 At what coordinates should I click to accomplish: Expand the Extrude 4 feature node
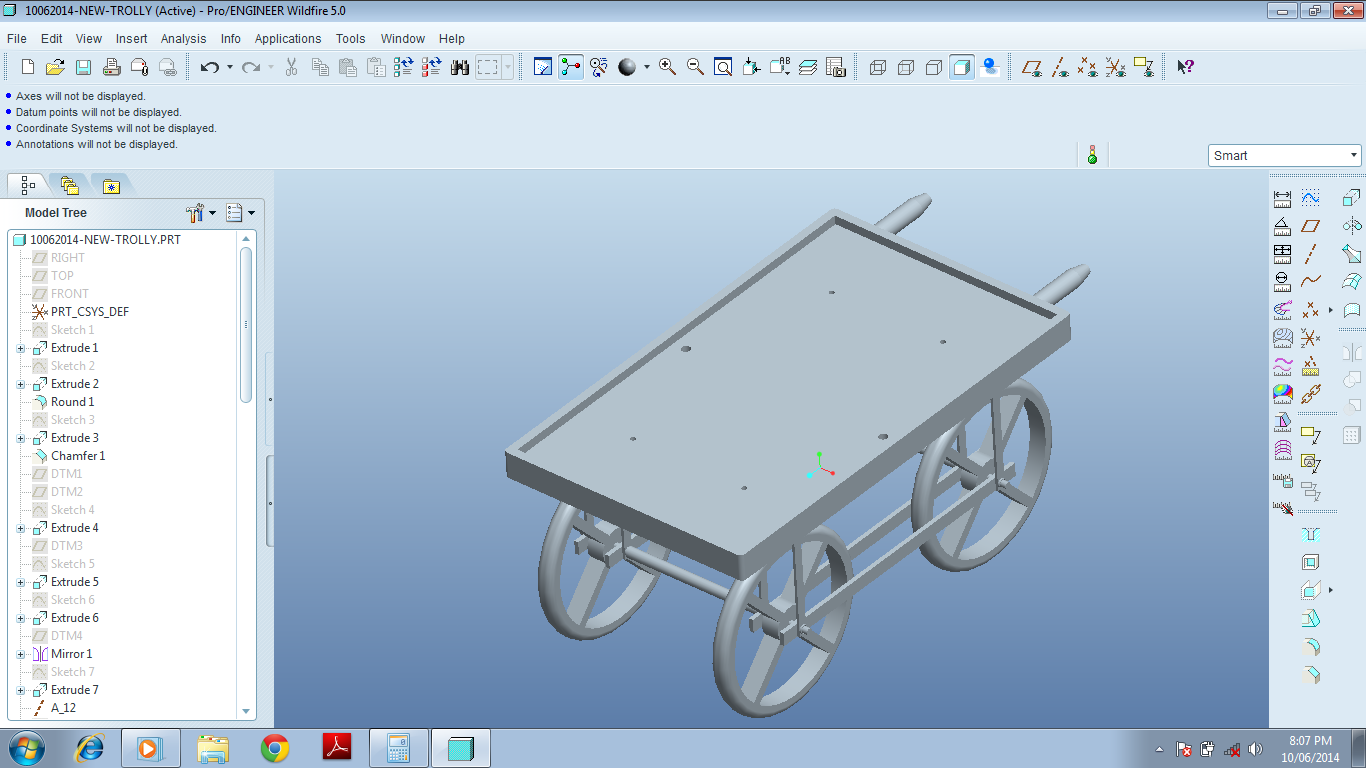click(x=21, y=528)
